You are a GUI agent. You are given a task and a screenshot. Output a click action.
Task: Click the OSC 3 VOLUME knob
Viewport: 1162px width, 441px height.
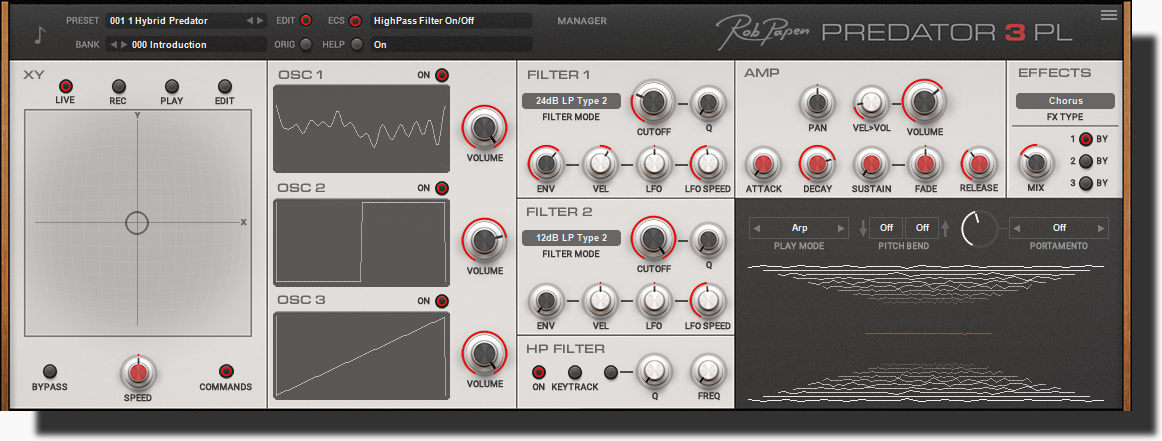484,354
